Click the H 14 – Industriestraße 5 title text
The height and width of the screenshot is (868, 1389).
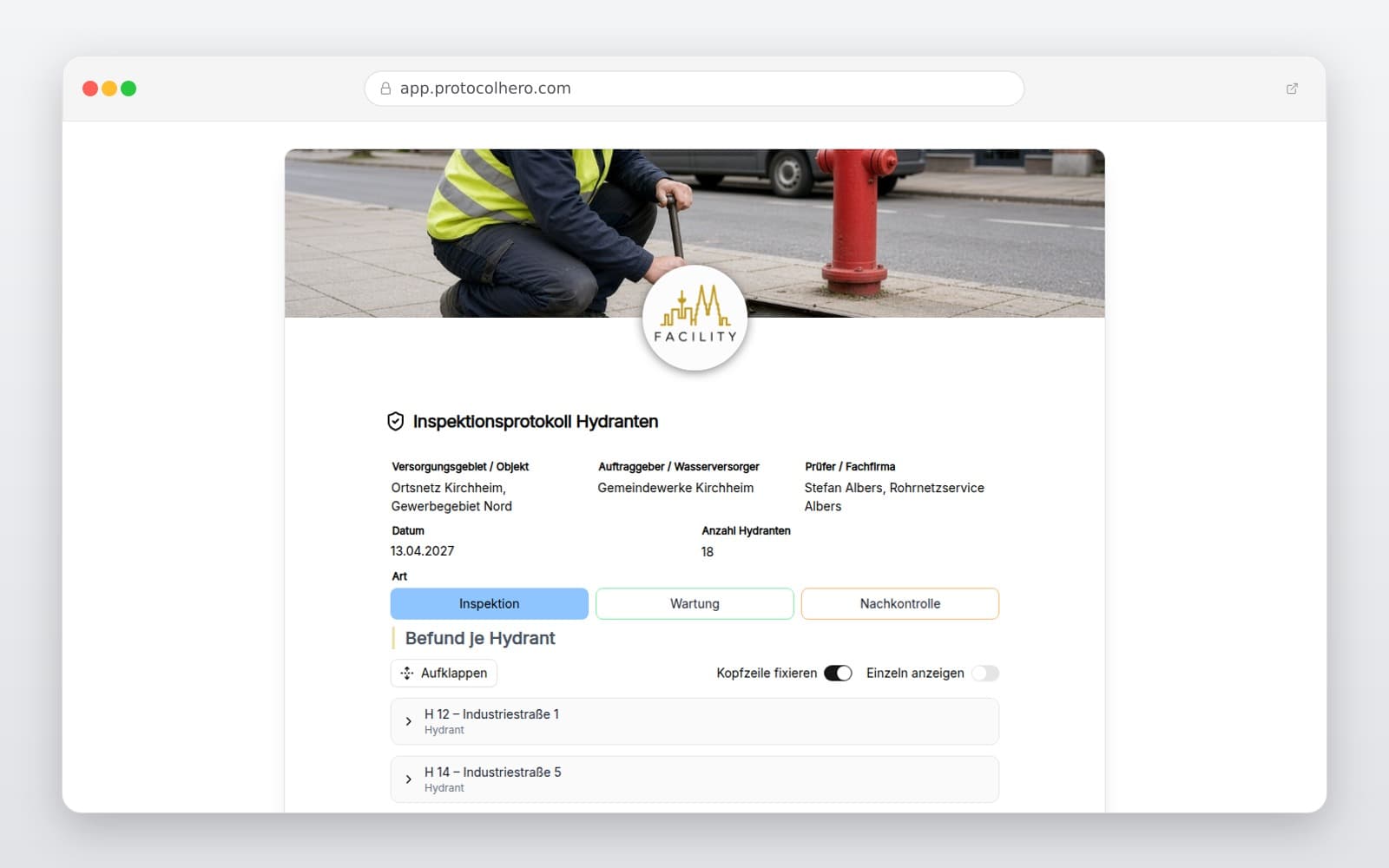point(493,773)
